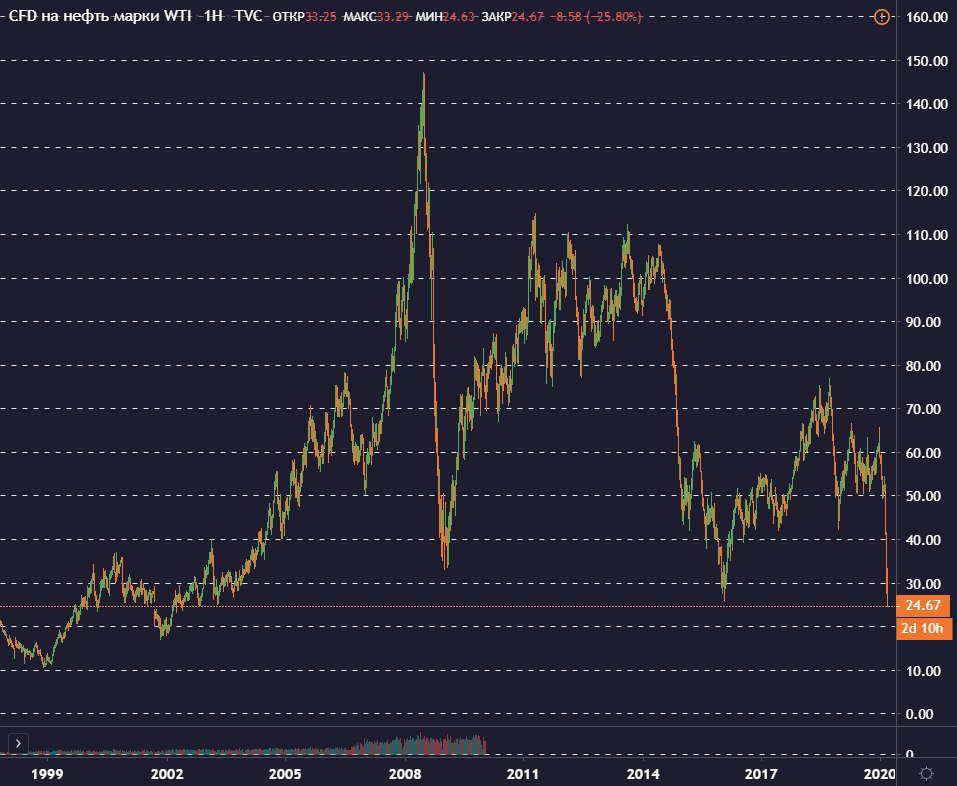Expand the indicator legend arrow button

point(18,743)
